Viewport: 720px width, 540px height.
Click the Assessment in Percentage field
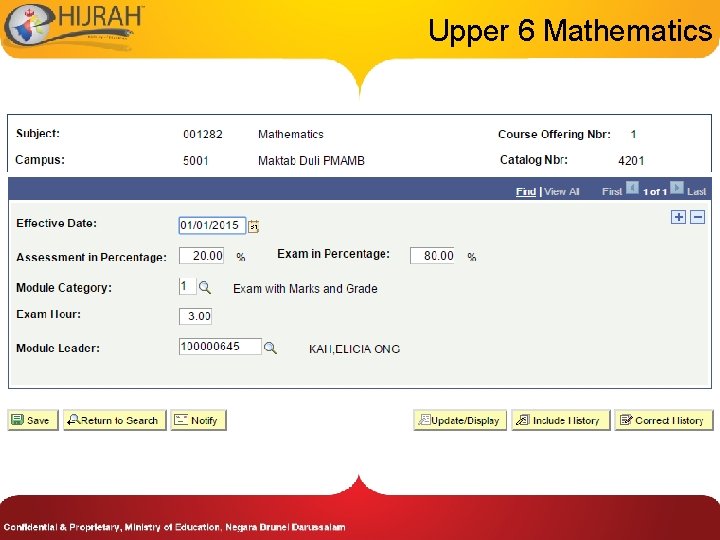click(x=202, y=256)
